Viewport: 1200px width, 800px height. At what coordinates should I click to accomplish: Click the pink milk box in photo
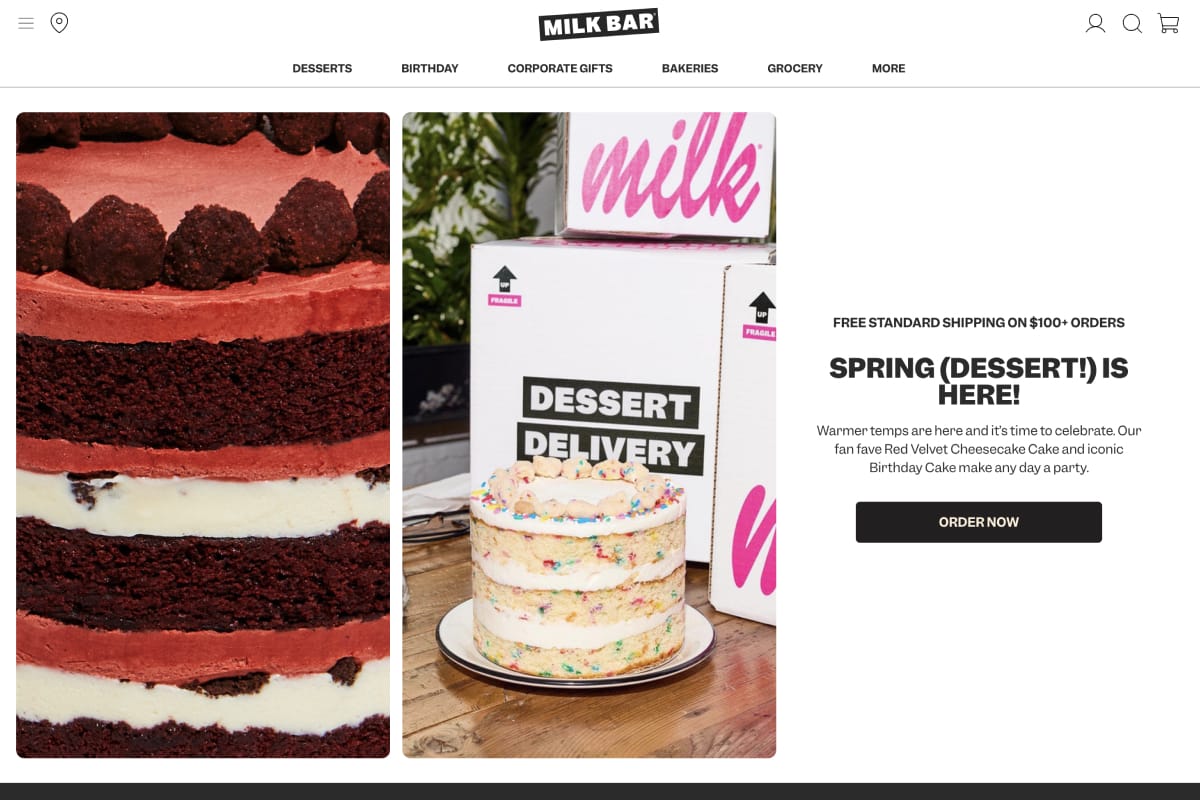pyautogui.click(x=666, y=173)
